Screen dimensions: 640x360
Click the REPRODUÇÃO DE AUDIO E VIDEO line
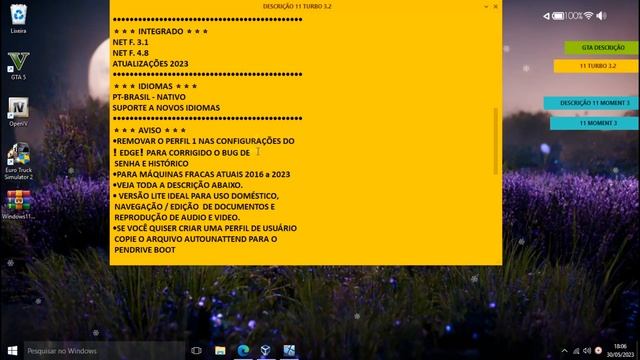[177, 217]
